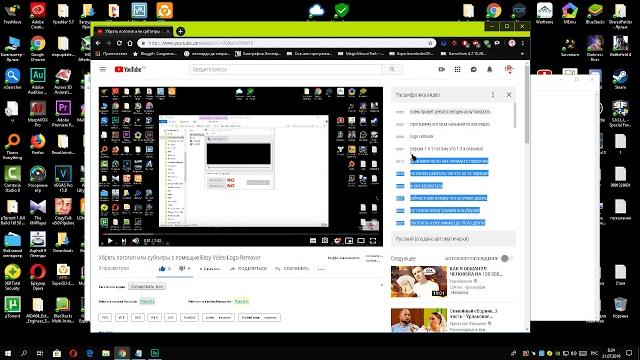Open the YouTube apps grid icon

458,69
